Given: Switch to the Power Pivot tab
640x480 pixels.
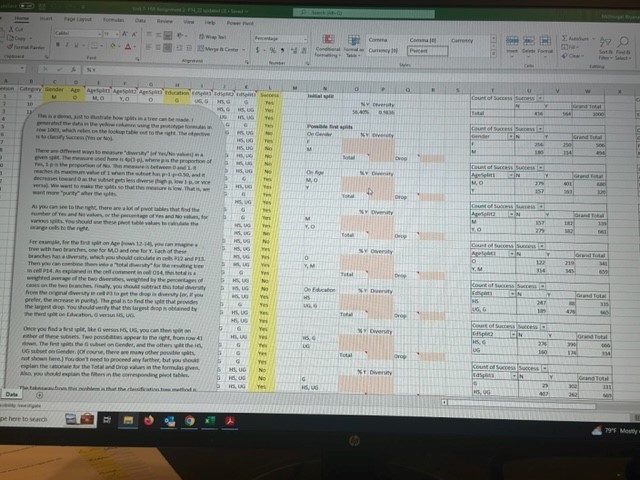Looking at the screenshot, I should pos(240,23).
